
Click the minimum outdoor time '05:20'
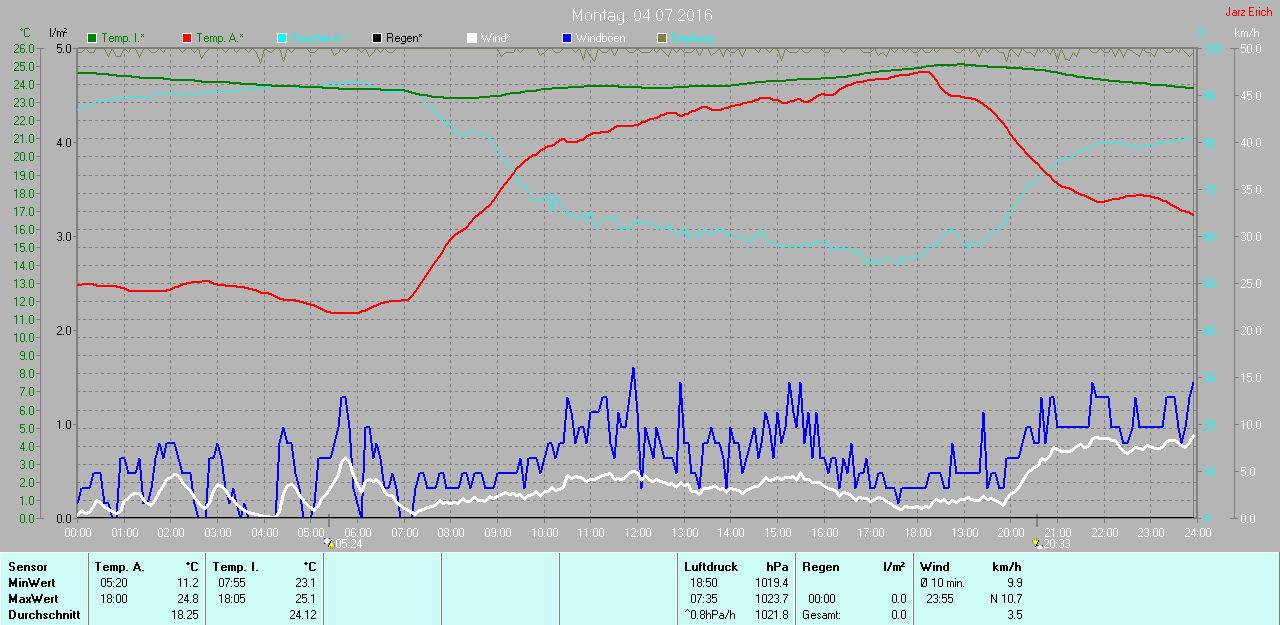[x=114, y=583]
